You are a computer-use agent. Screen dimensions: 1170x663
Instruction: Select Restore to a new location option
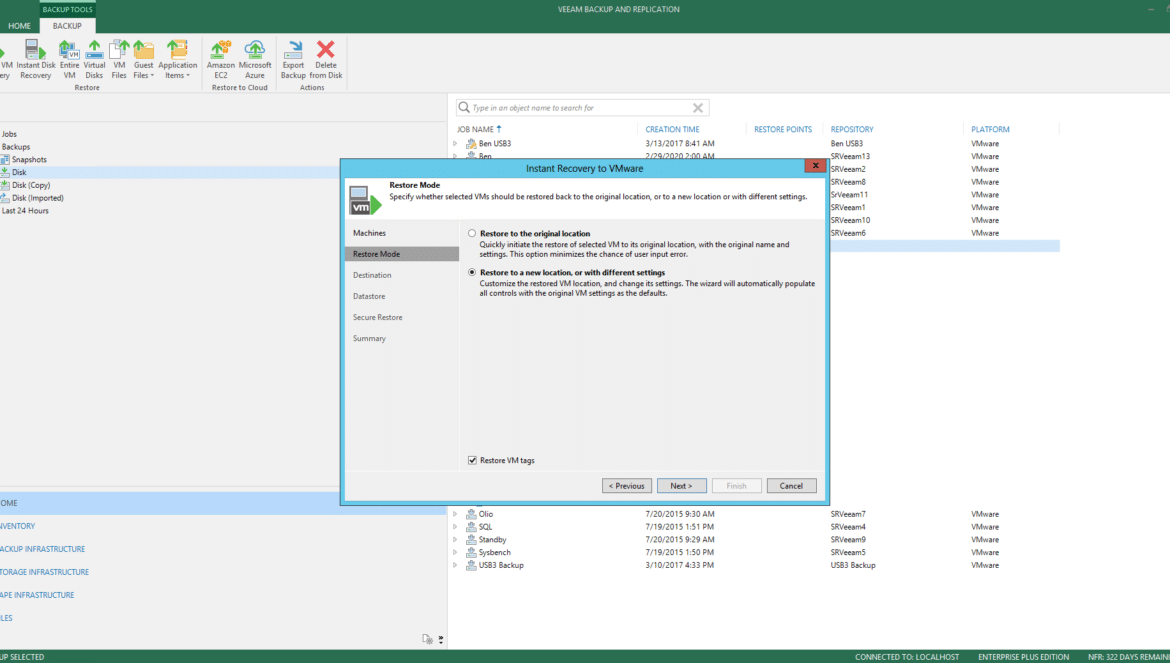[x=472, y=272]
